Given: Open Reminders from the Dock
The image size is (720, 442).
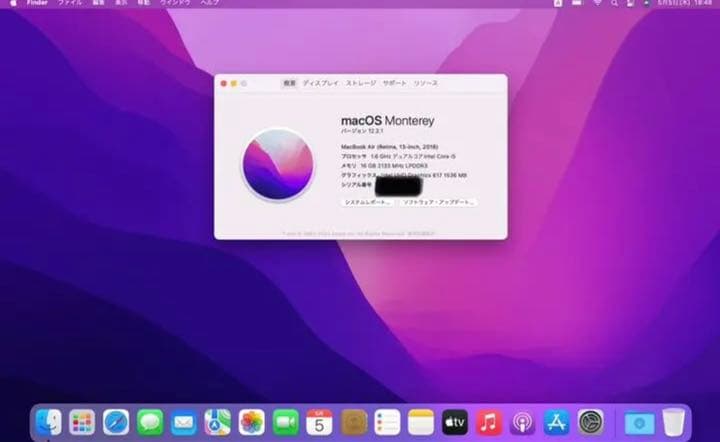Looking at the screenshot, I should (387, 422).
